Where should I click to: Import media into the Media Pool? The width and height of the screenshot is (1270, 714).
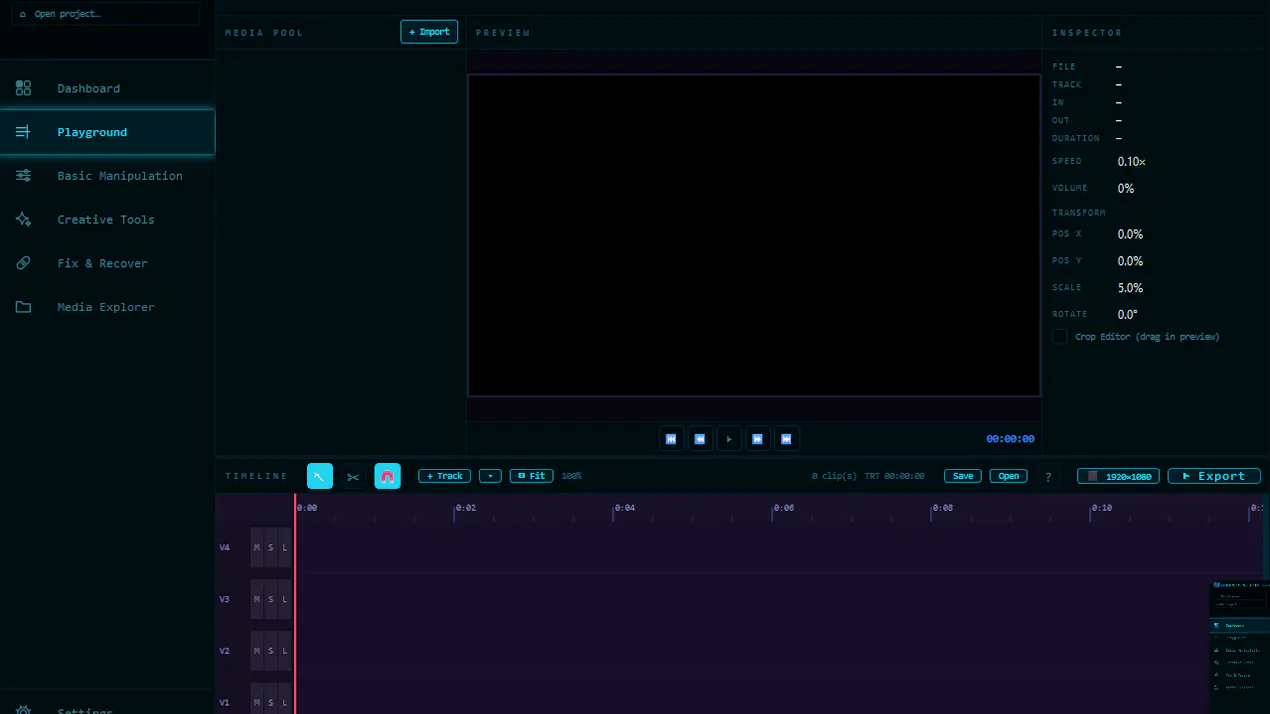429,32
